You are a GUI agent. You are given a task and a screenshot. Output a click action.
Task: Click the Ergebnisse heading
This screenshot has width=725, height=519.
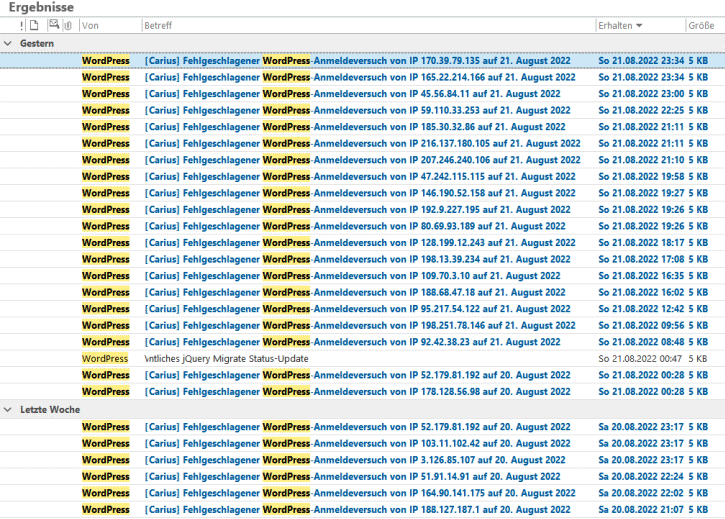[41, 7]
